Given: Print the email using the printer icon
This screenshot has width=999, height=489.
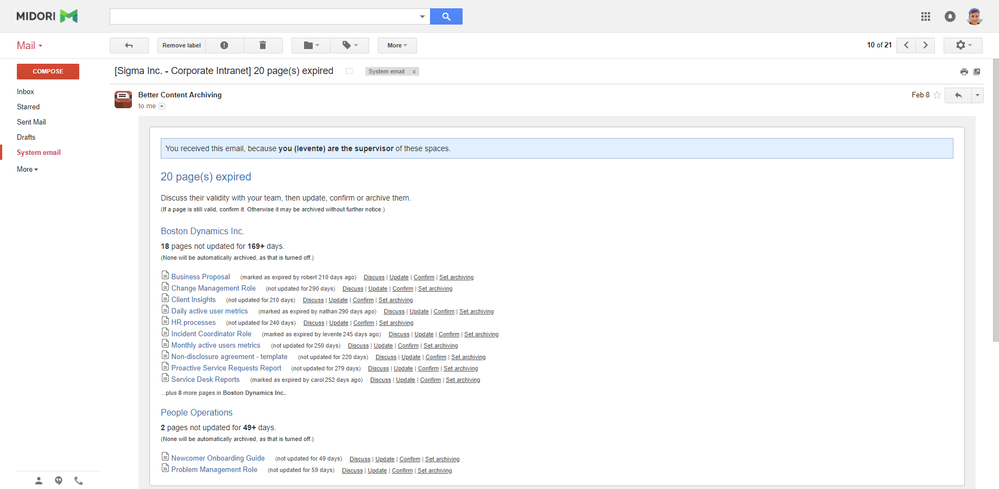Looking at the screenshot, I should 964,71.
